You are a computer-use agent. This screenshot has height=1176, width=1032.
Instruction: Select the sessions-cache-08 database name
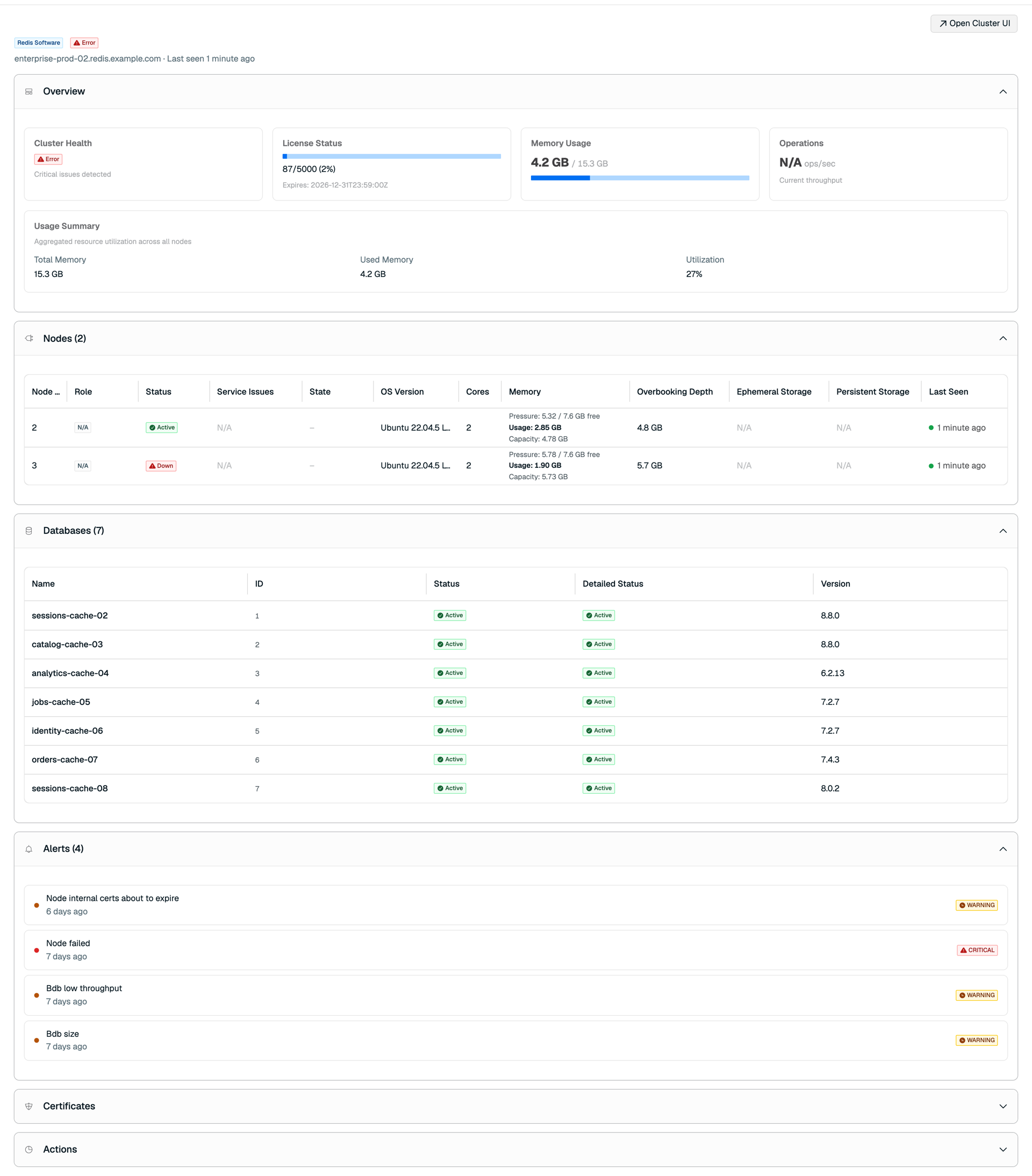[x=69, y=788]
